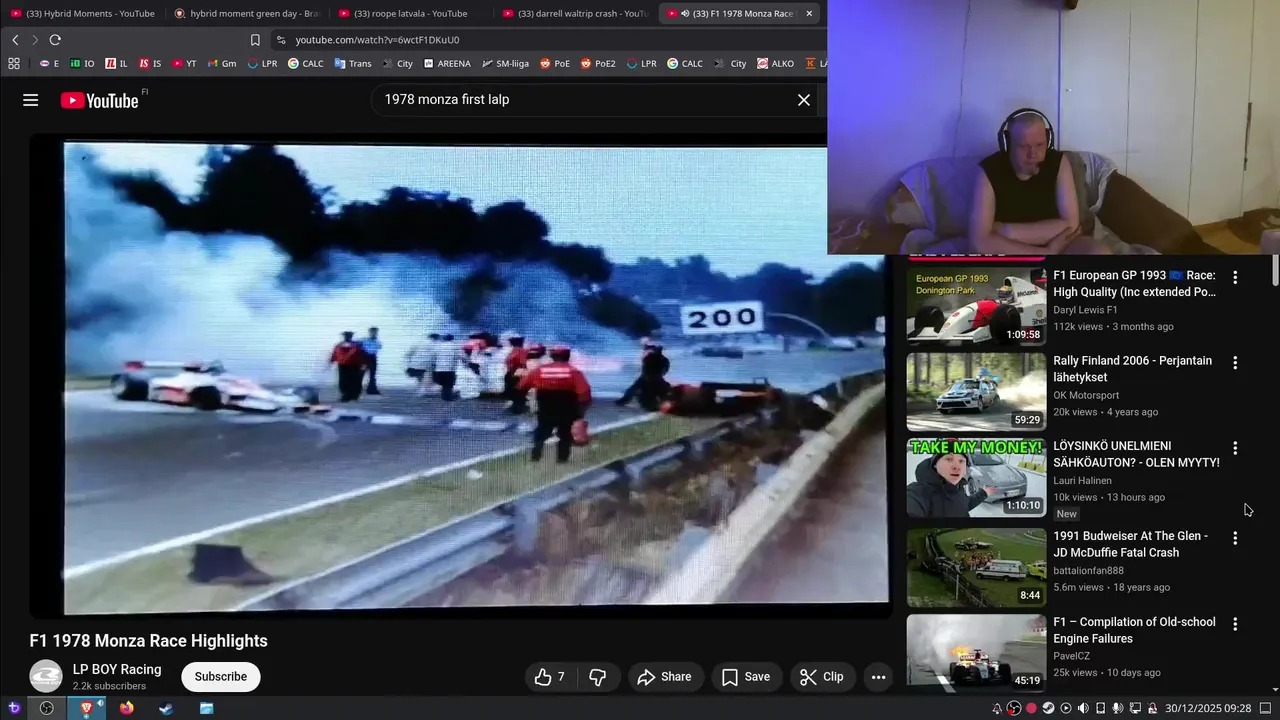
Task: Go to YouTube home via logo
Action: [99, 100]
